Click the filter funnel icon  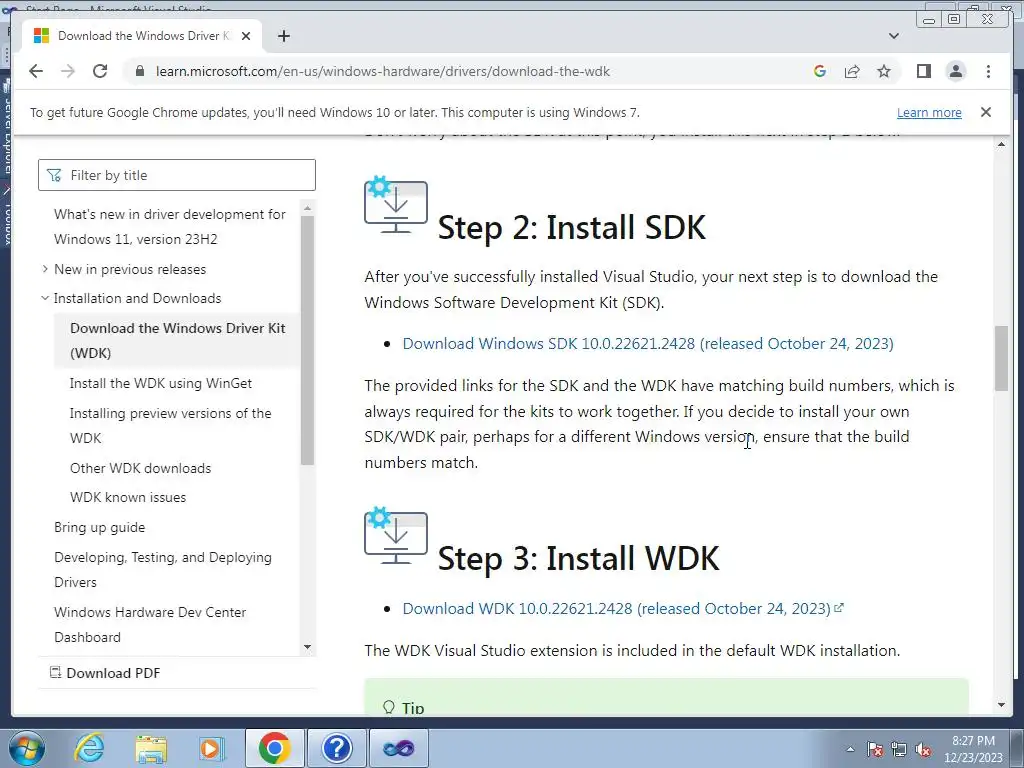[x=54, y=175]
